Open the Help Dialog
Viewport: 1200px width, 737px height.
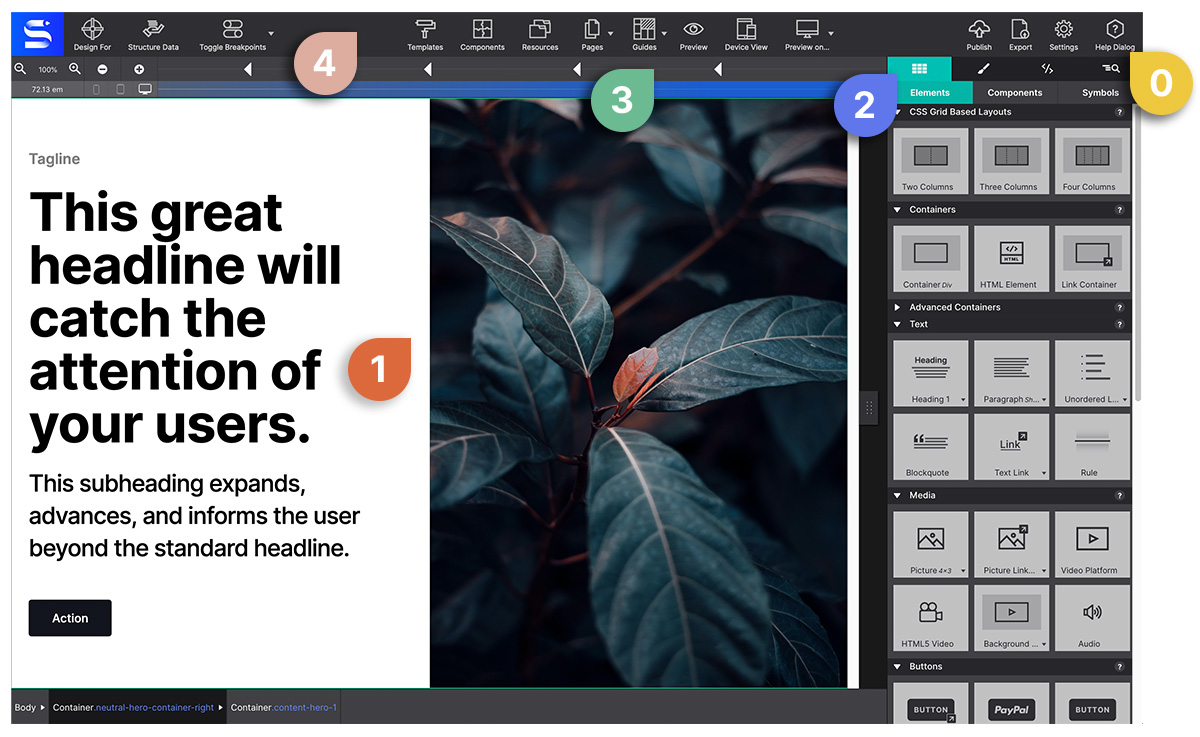[x=1114, y=34]
